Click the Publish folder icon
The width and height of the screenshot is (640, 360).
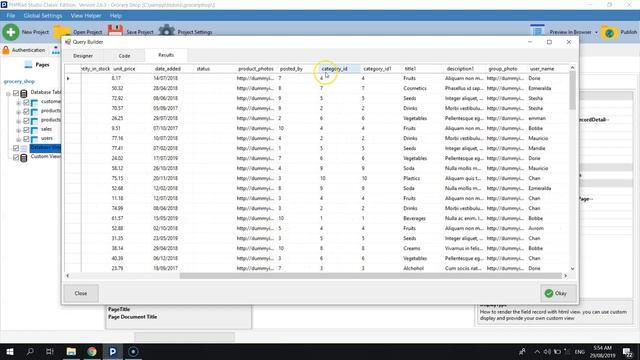pyautogui.click(x=609, y=32)
